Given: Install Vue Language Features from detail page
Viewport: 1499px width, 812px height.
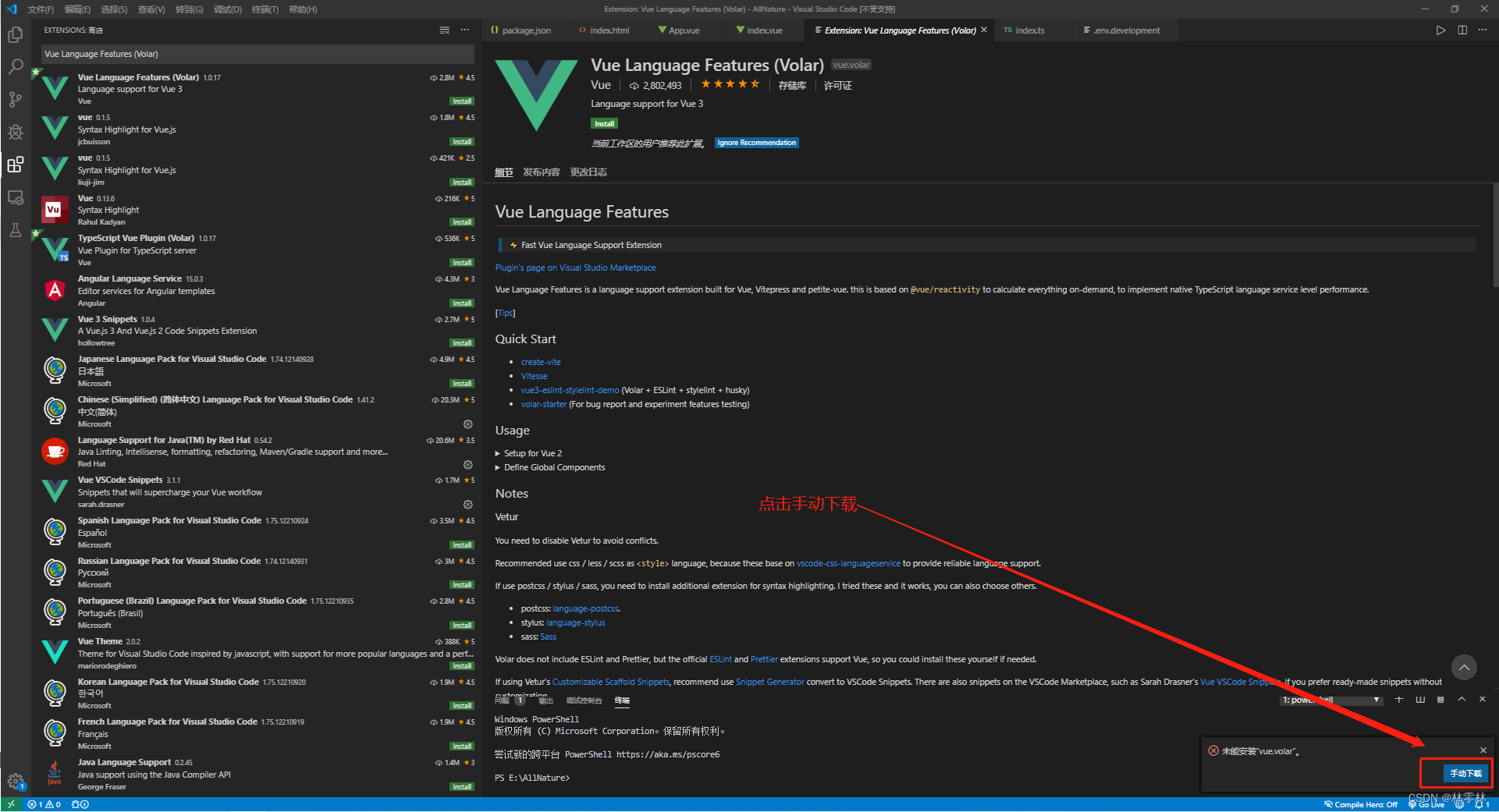Looking at the screenshot, I should point(604,124).
